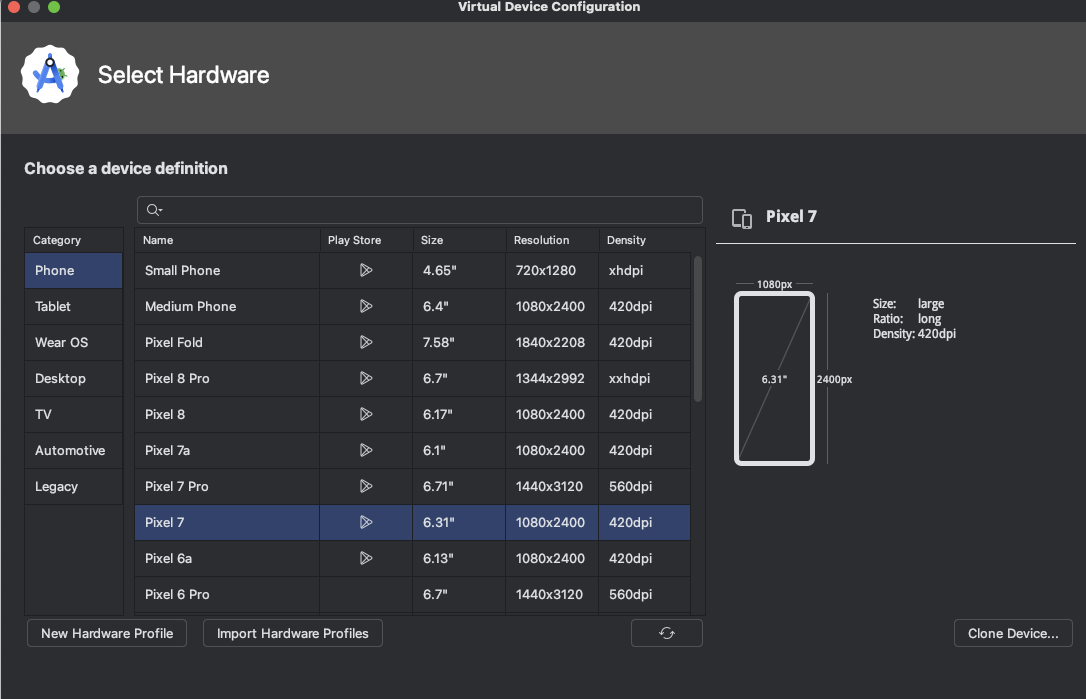1086x699 pixels.
Task: Click the xhdpi density cell
Action: (x=645, y=270)
